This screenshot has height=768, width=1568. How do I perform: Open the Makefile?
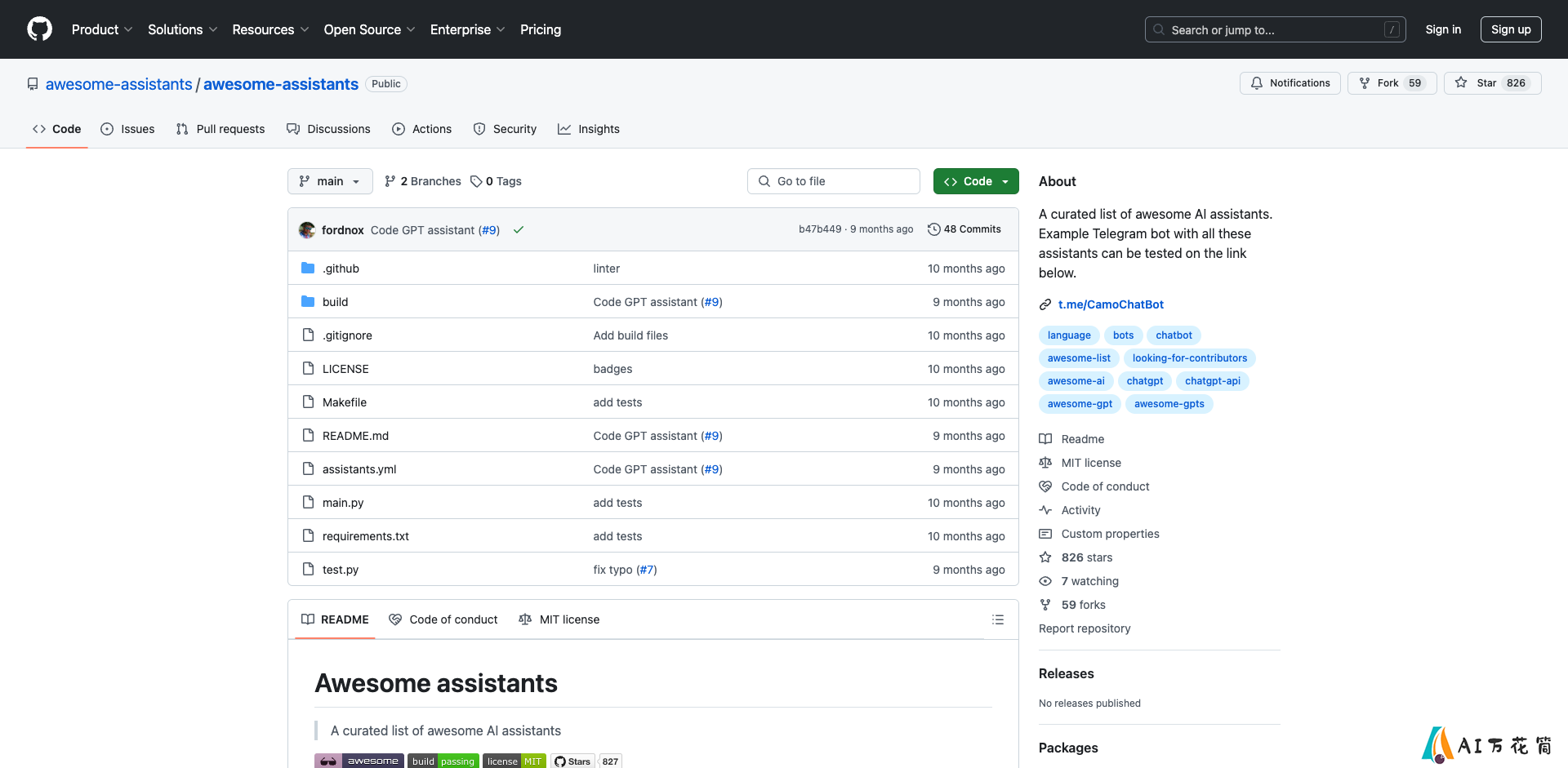tap(345, 402)
